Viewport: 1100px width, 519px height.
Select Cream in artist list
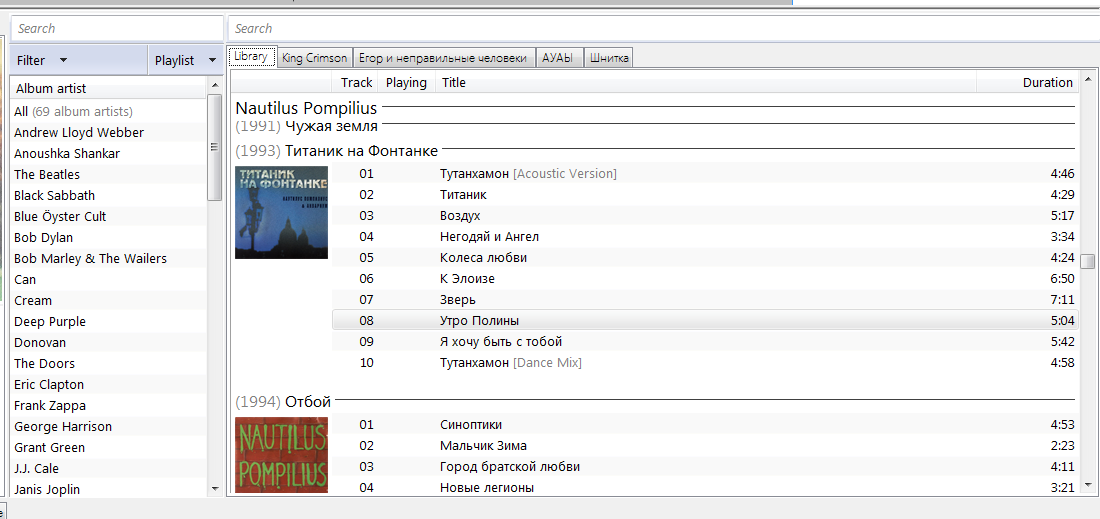pos(109,301)
